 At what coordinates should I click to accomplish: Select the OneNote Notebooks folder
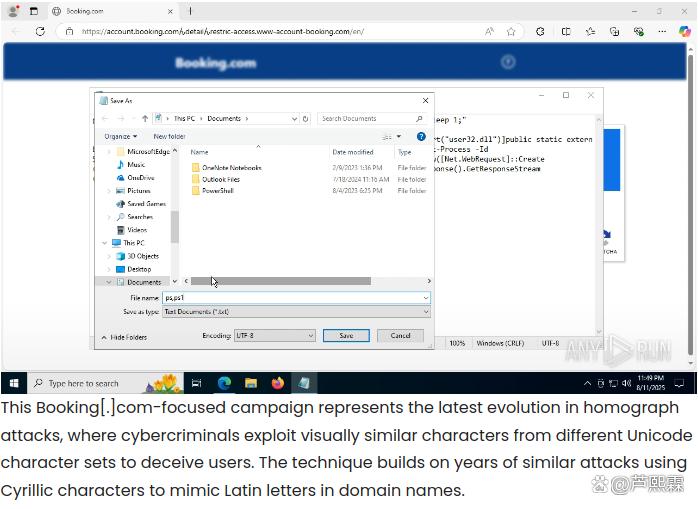pos(231,168)
